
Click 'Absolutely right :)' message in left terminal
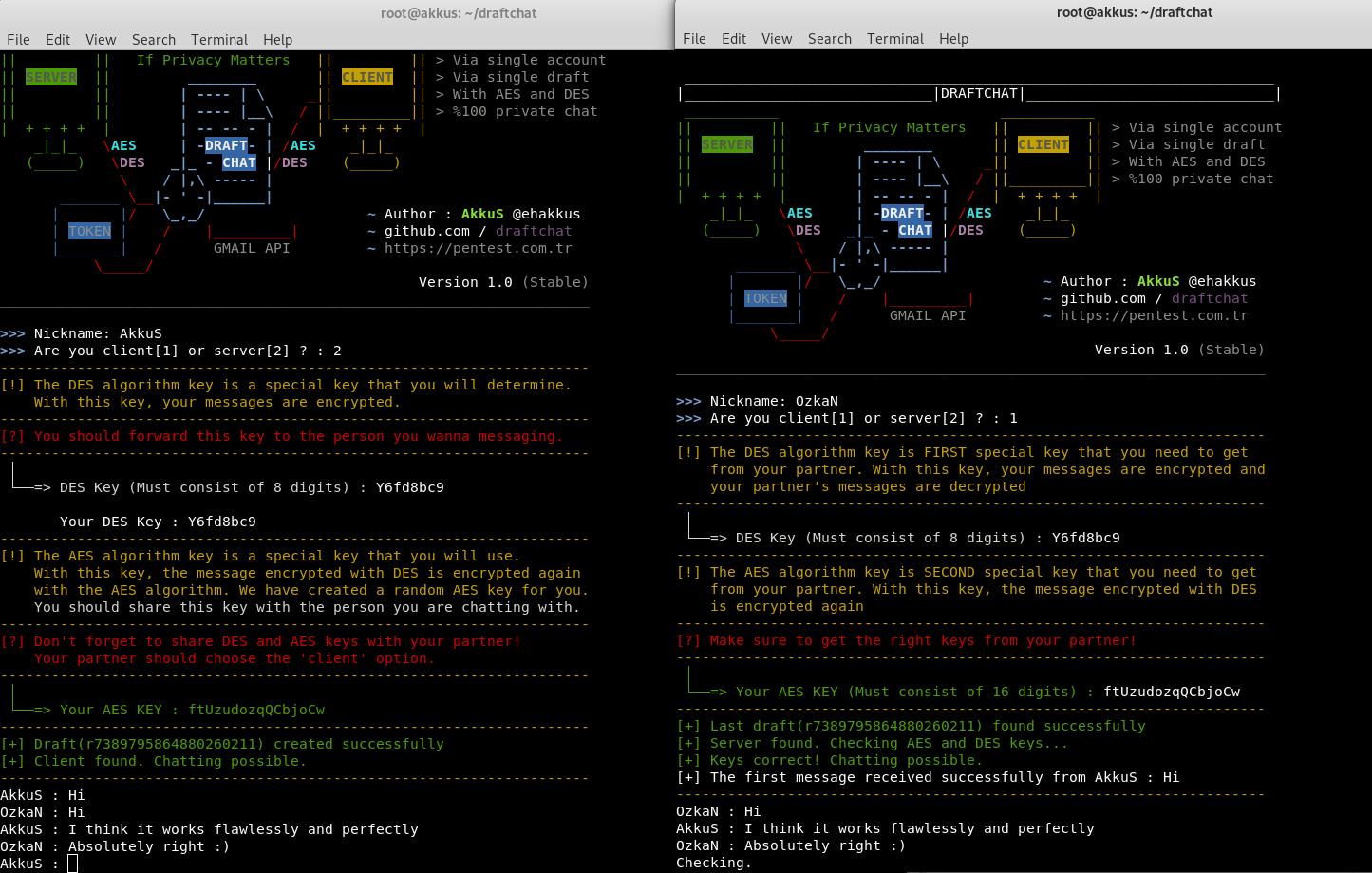pyautogui.click(x=149, y=846)
